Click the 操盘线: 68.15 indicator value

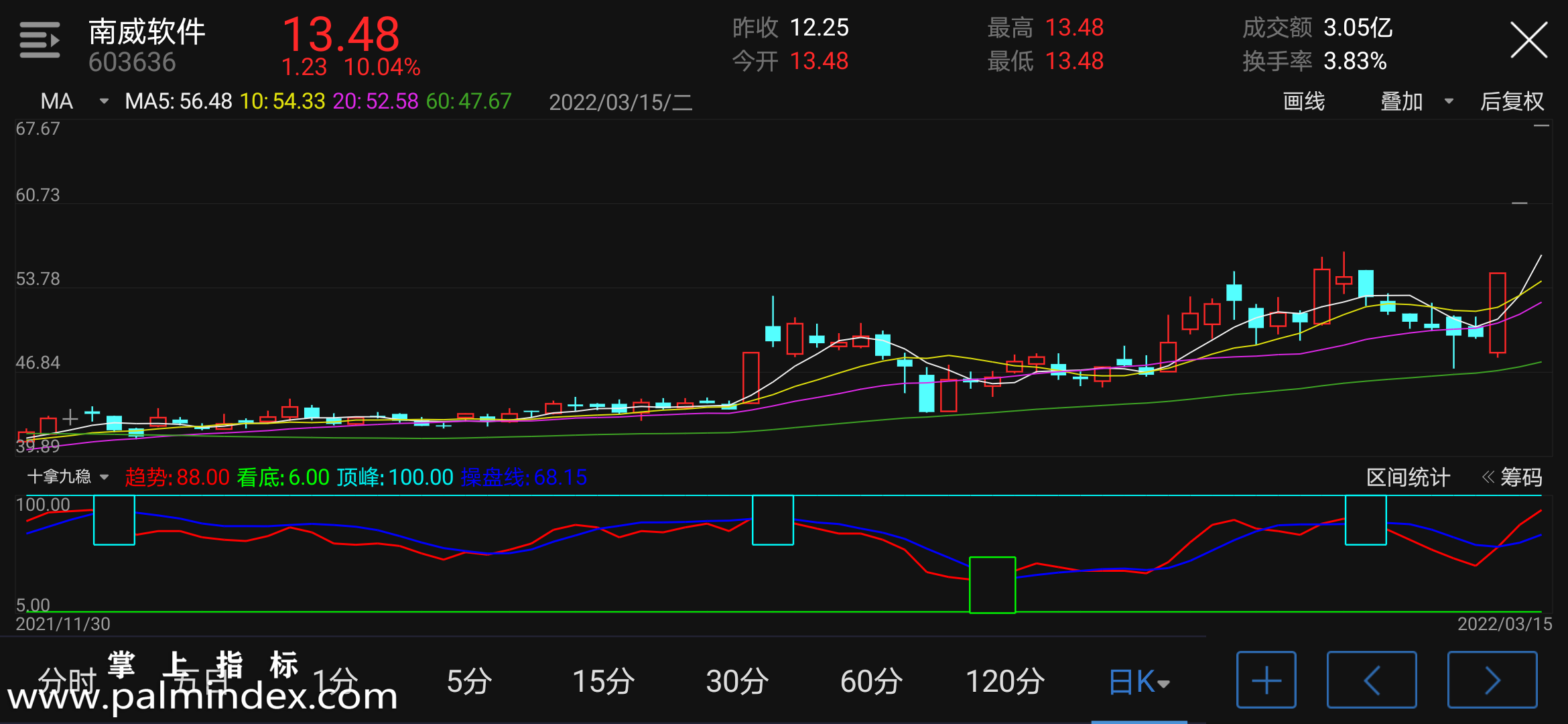(524, 477)
